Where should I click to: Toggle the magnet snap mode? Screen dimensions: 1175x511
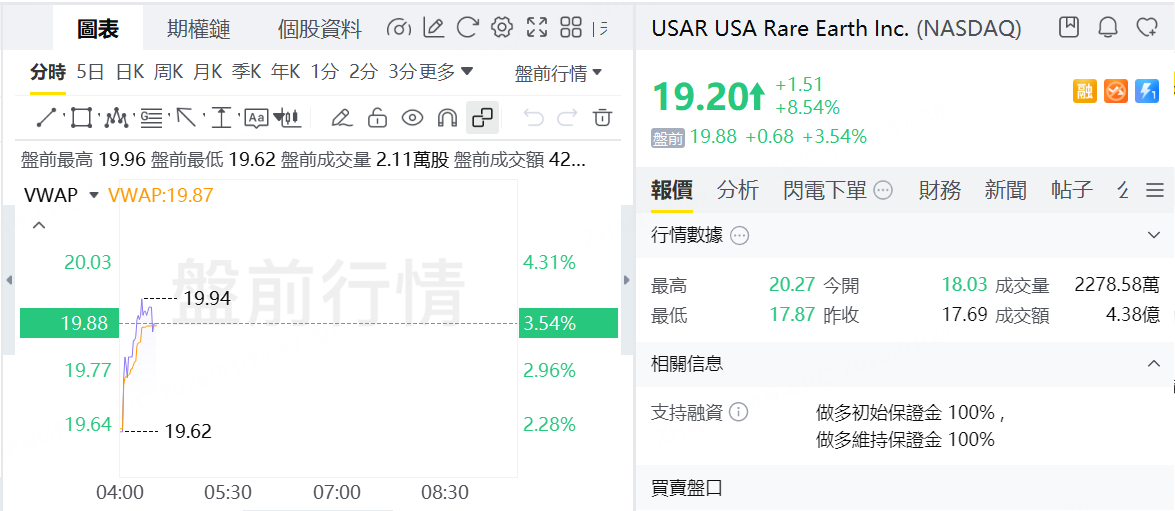[x=447, y=118]
